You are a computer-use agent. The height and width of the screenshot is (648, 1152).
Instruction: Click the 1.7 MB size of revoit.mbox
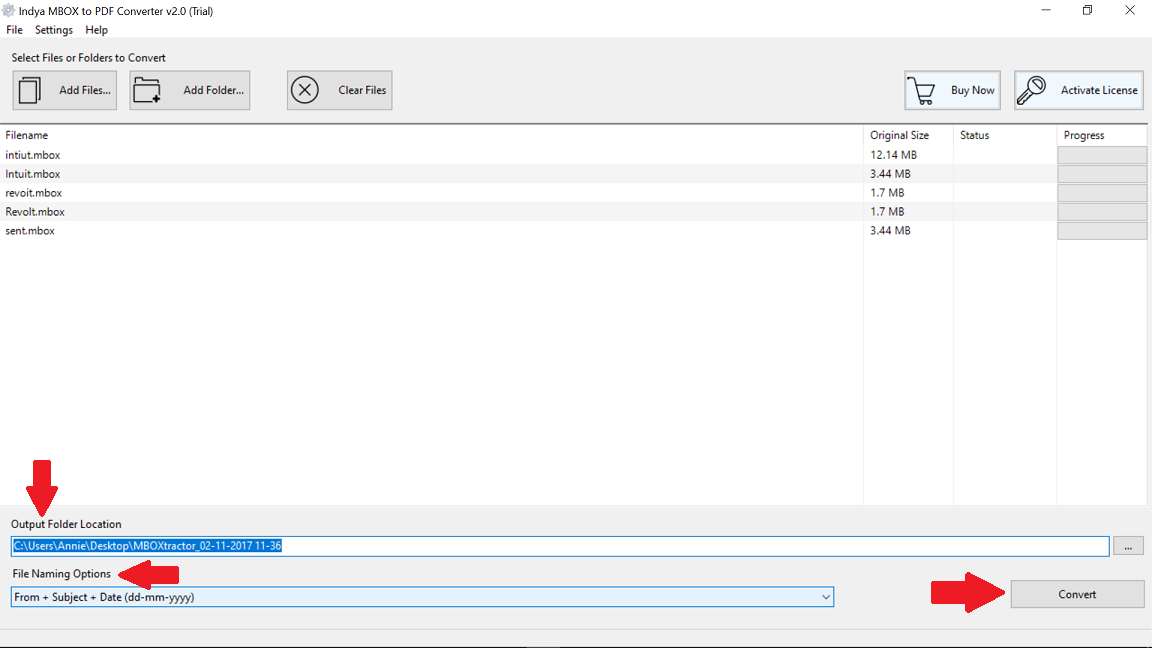(x=888, y=192)
